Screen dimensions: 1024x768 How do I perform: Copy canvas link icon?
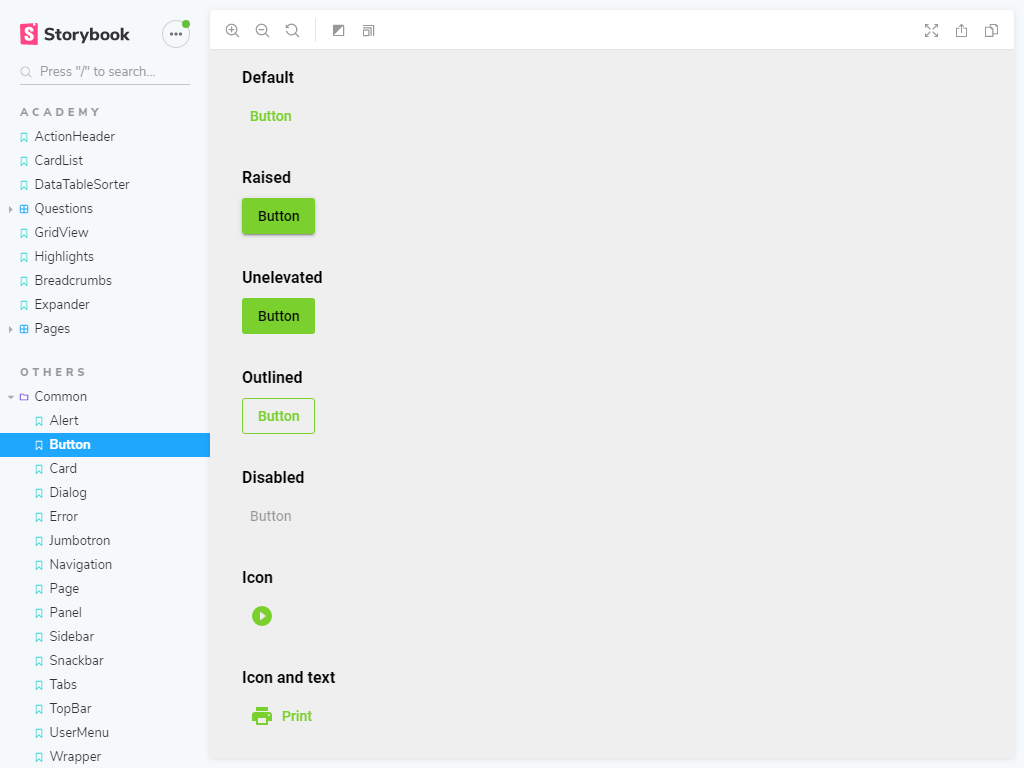pyautogui.click(x=991, y=31)
